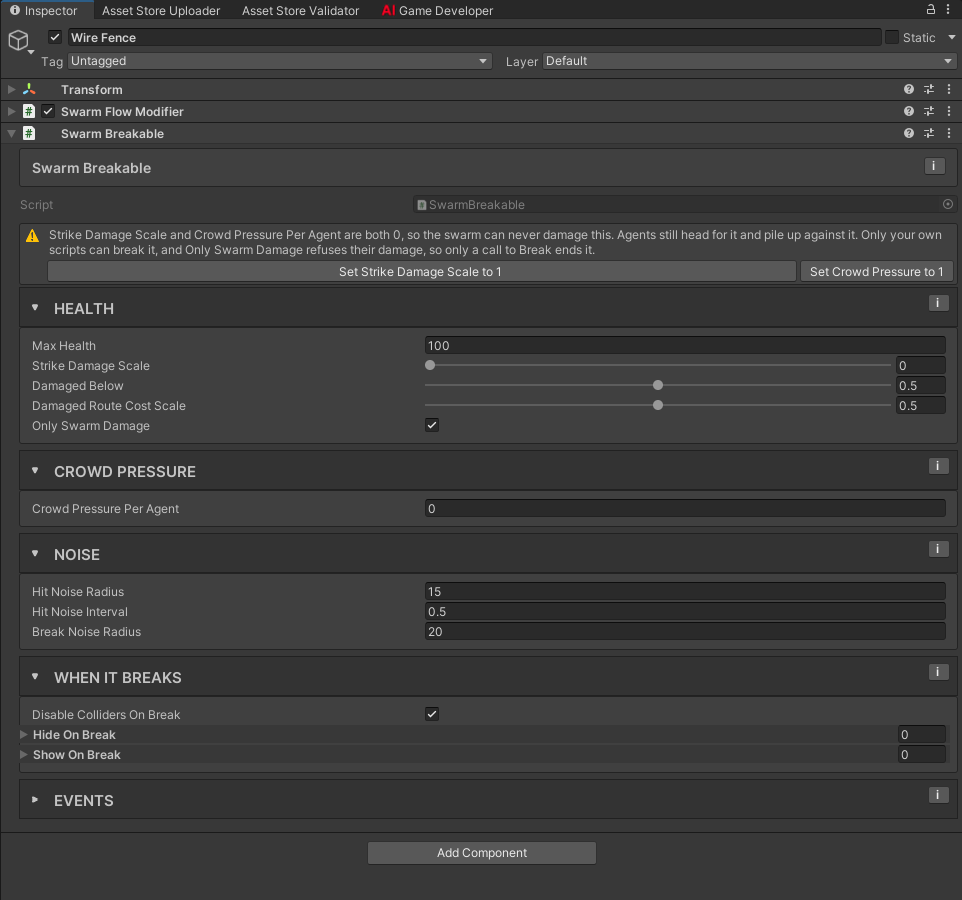This screenshot has height=900, width=962.
Task: Collapse the WHEN IT BREAKS section
Action: click(x=35, y=677)
